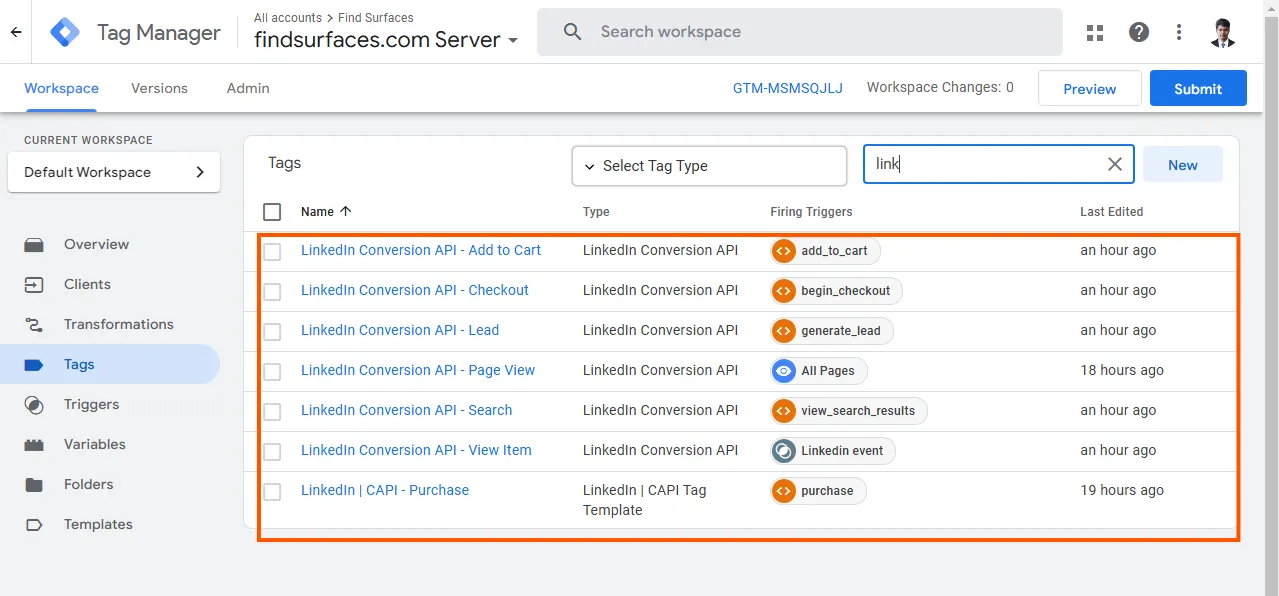Check the Page View tag checkbox
The height and width of the screenshot is (596, 1279).
click(272, 371)
